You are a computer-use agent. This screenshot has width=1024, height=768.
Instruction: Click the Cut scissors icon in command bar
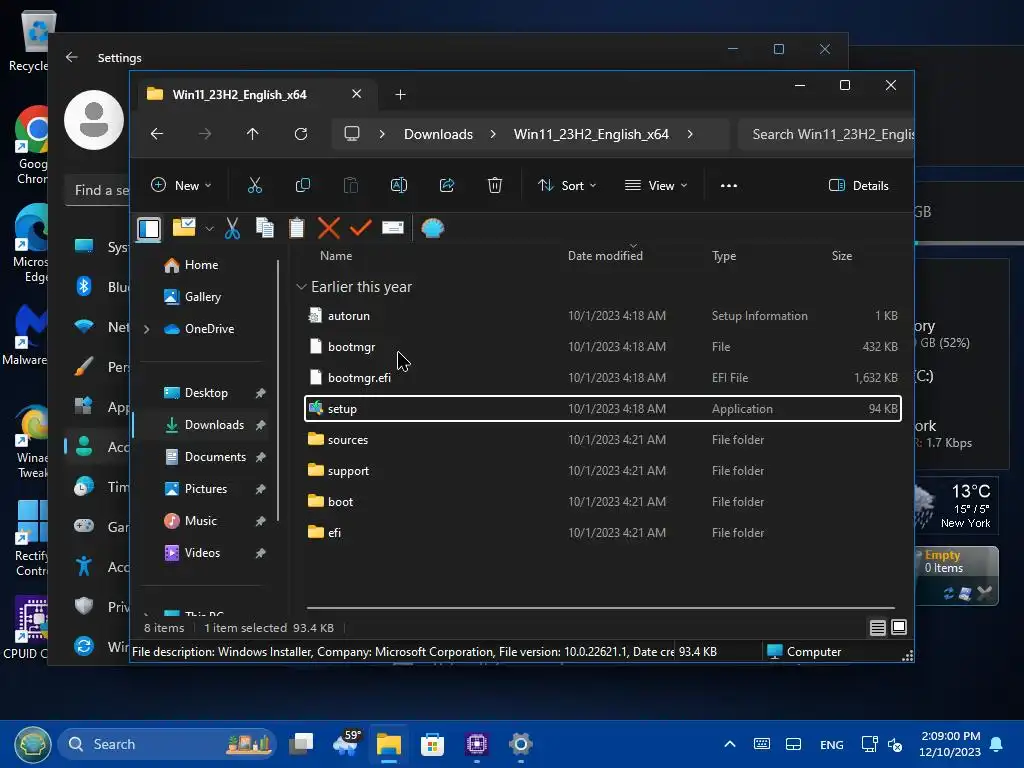(255, 185)
